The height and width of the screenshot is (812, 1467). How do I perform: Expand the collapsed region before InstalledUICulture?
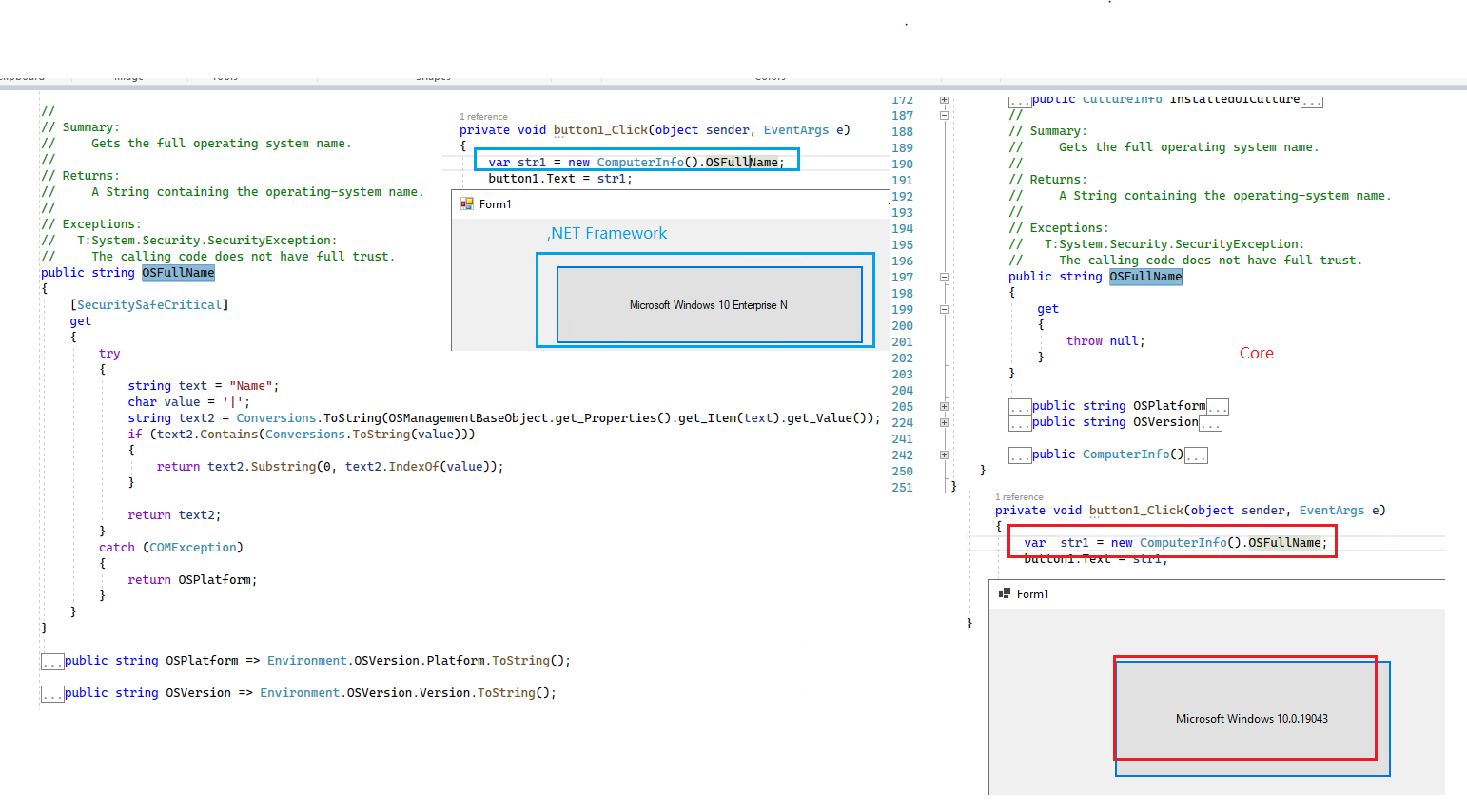[x=1019, y=99]
